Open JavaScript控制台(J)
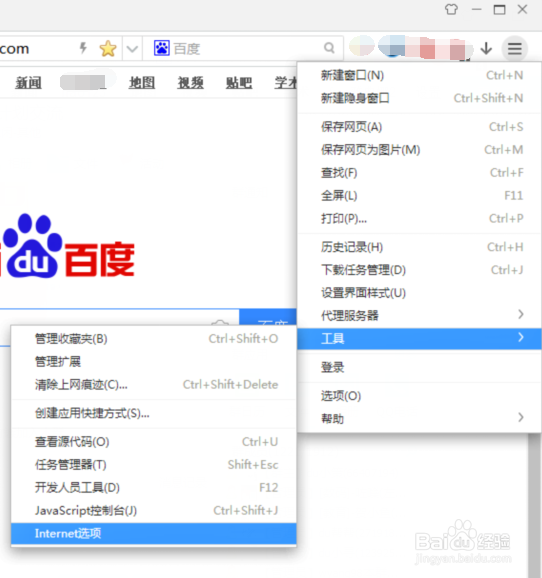The height and width of the screenshot is (578, 542). pos(154,511)
